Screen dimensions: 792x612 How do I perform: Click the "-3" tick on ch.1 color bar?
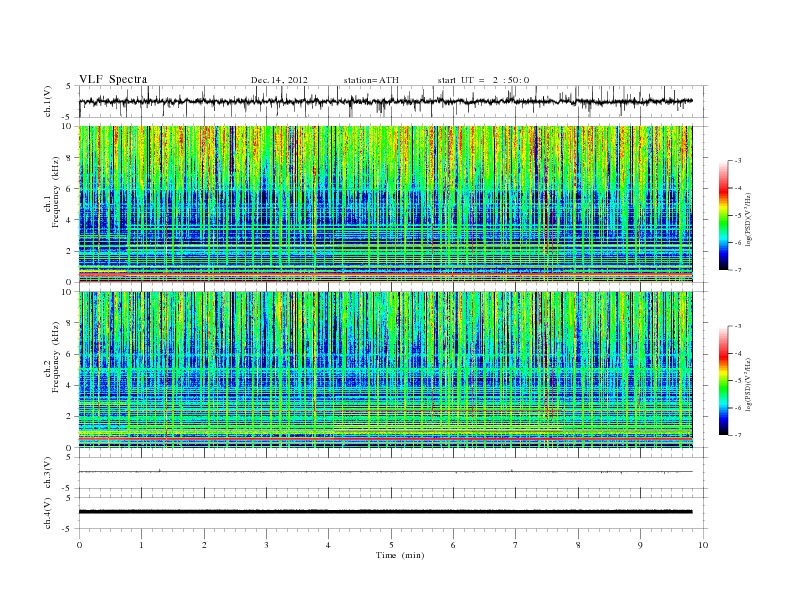coord(738,161)
